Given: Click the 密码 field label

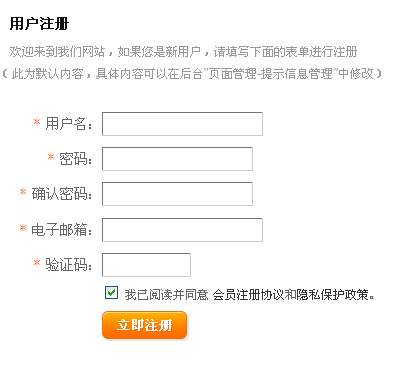Looking at the screenshot, I should coord(75,159).
